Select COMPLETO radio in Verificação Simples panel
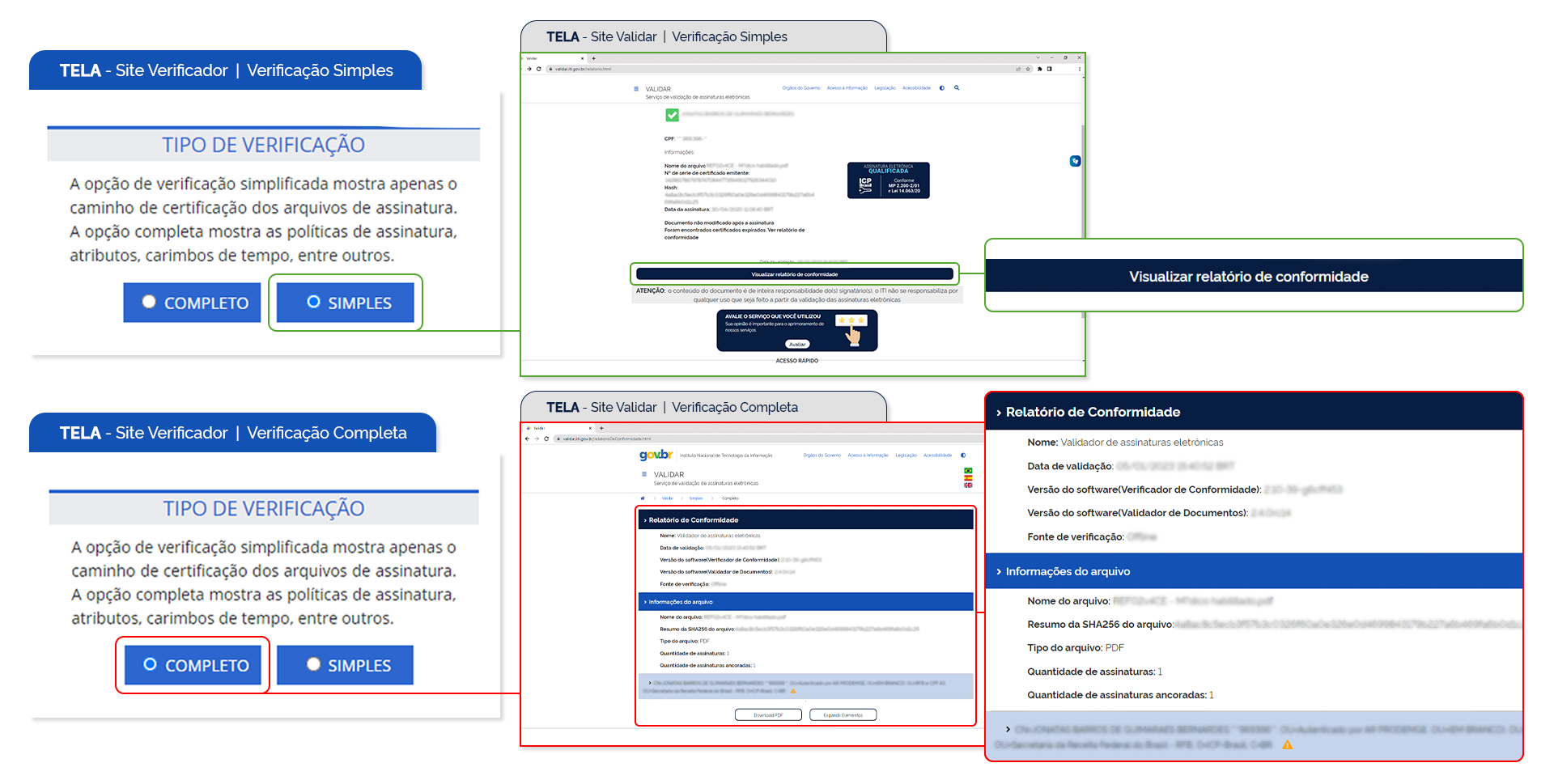 click(x=149, y=302)
